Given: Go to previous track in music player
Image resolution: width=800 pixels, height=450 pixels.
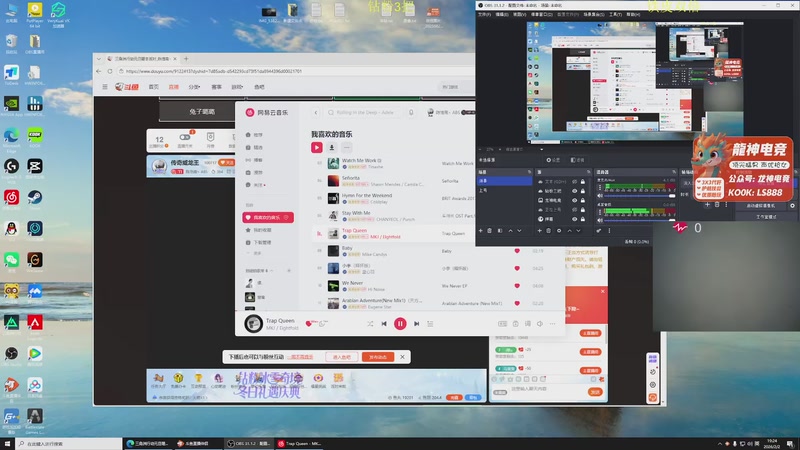Looking at the screenshot, I should (384, 323).
